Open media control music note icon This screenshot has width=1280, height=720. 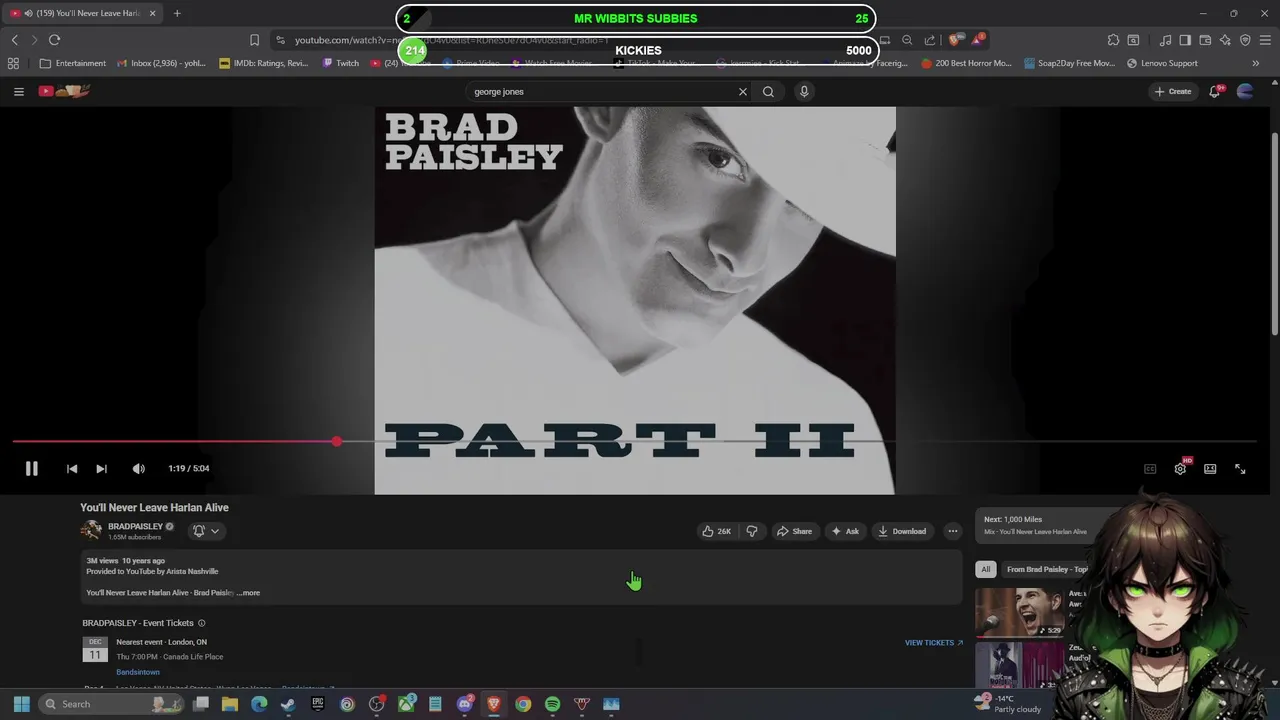pos(1165,40)
